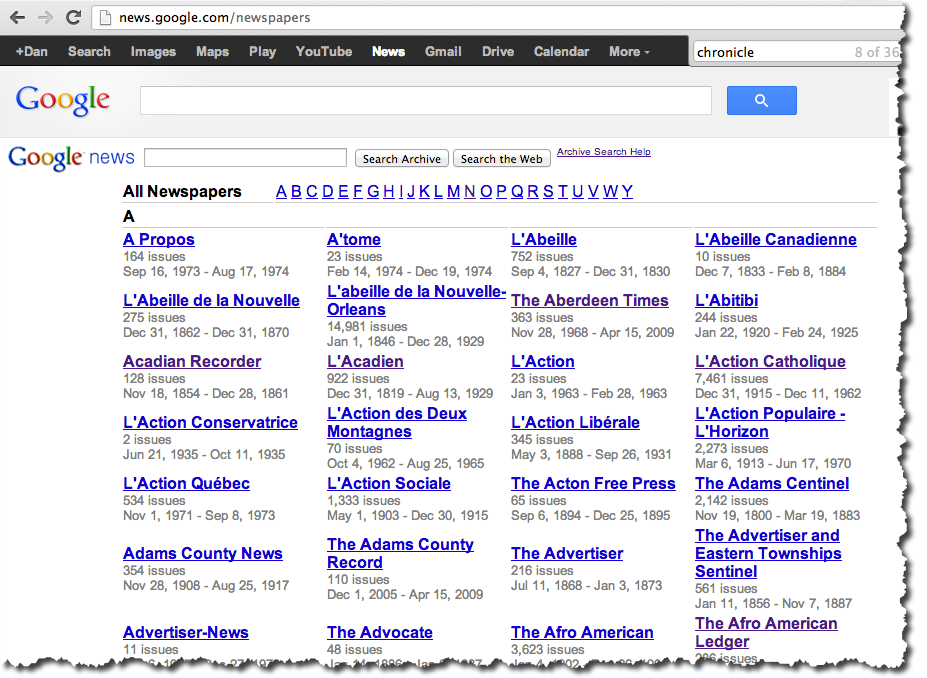The height and width of the screenshot is (678, 927).
Task: Click the Search Archive button
Action: click(x=401, y=158)
